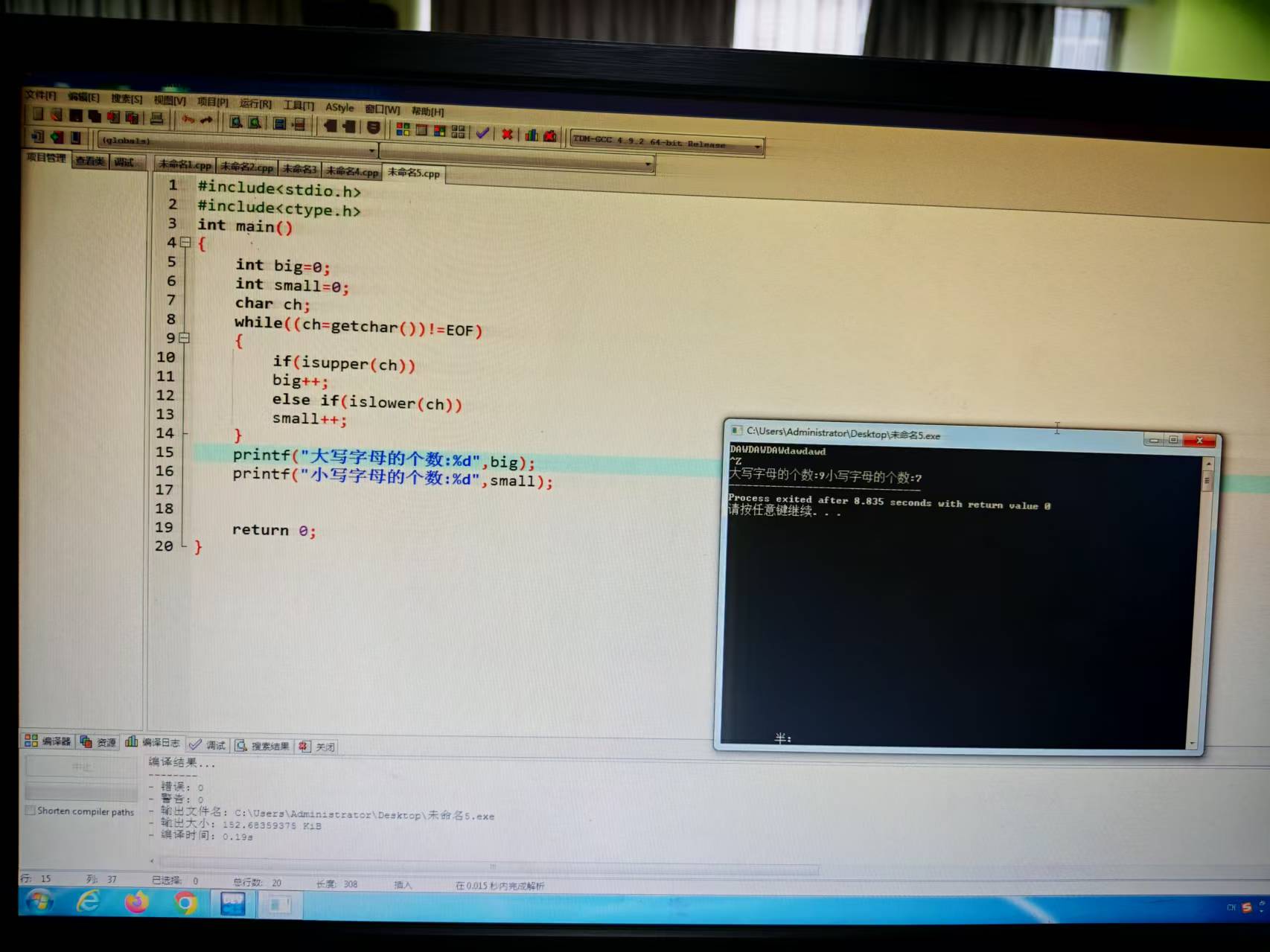Click the 中止 abort button
The height and width of the screenshot is (952, 1270).
(x=81, y=767)
